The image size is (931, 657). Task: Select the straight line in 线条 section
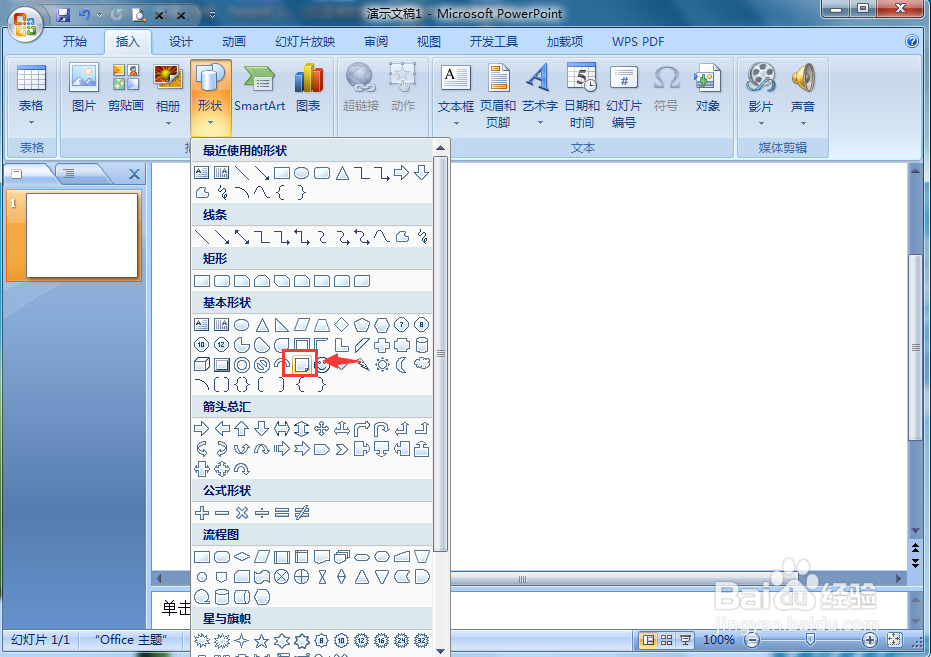tap(202, 237)
